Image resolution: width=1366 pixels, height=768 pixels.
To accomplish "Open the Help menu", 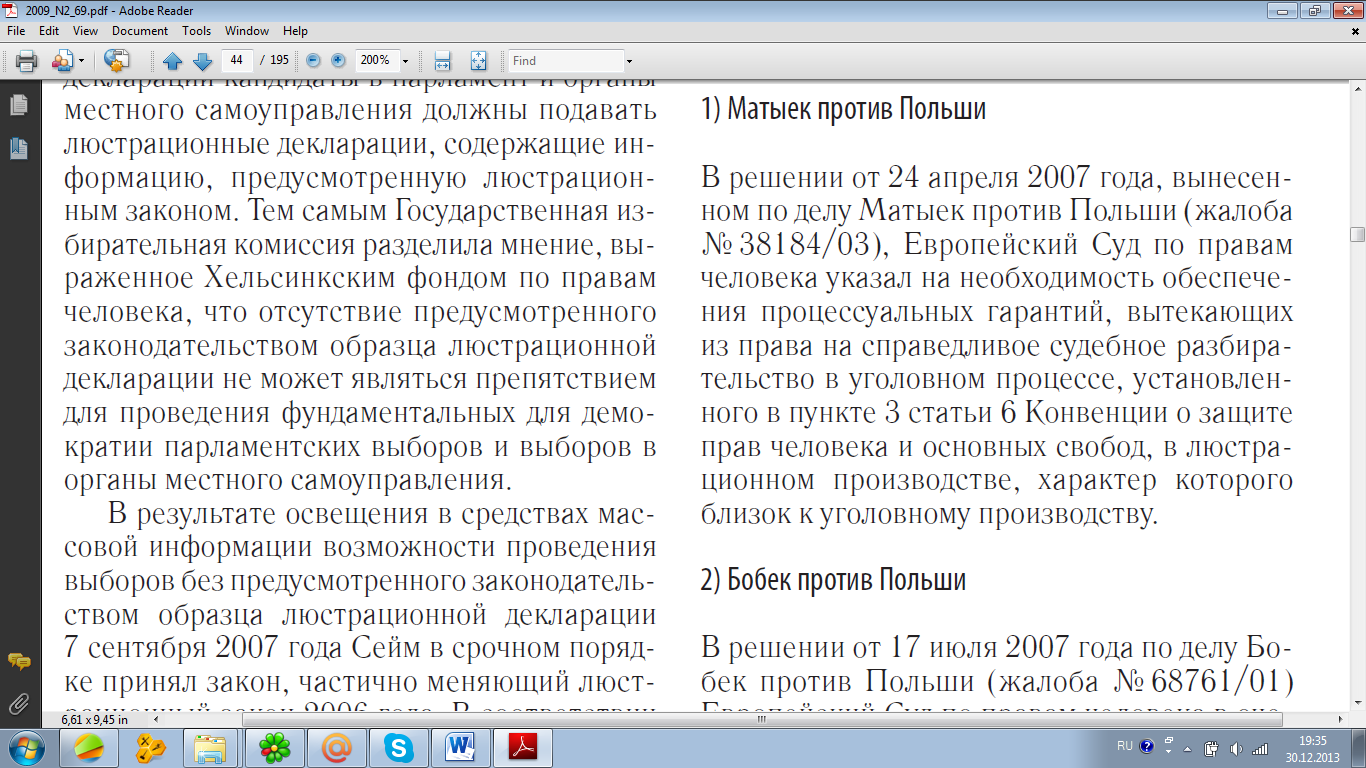I will click(295, 31).
